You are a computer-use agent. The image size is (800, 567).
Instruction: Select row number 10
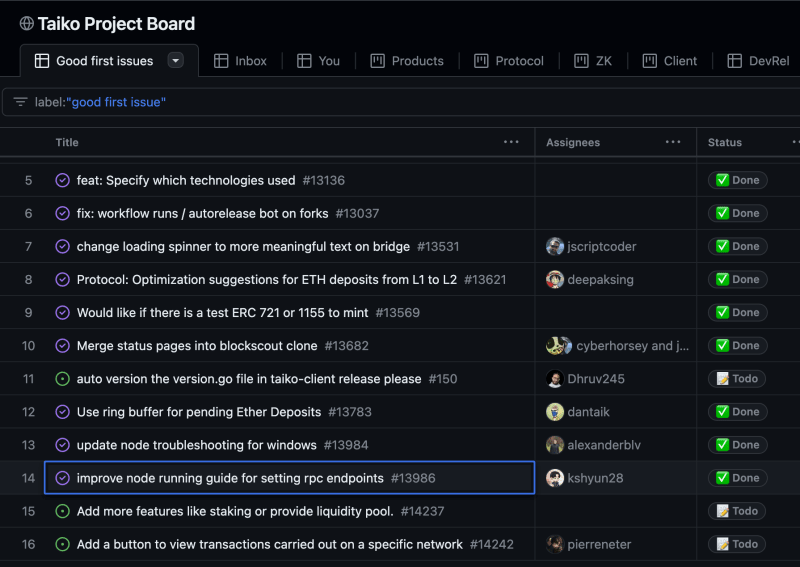[x=28, y=346]
